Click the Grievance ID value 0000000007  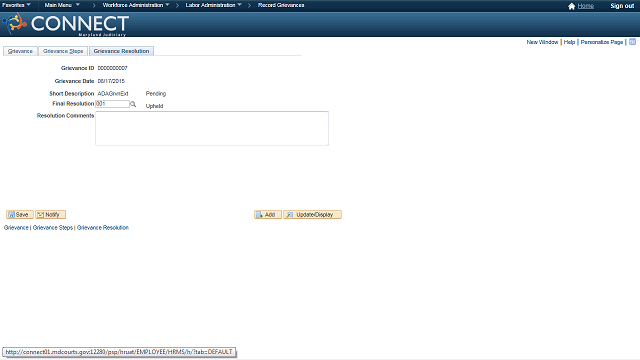click(113, 68)
